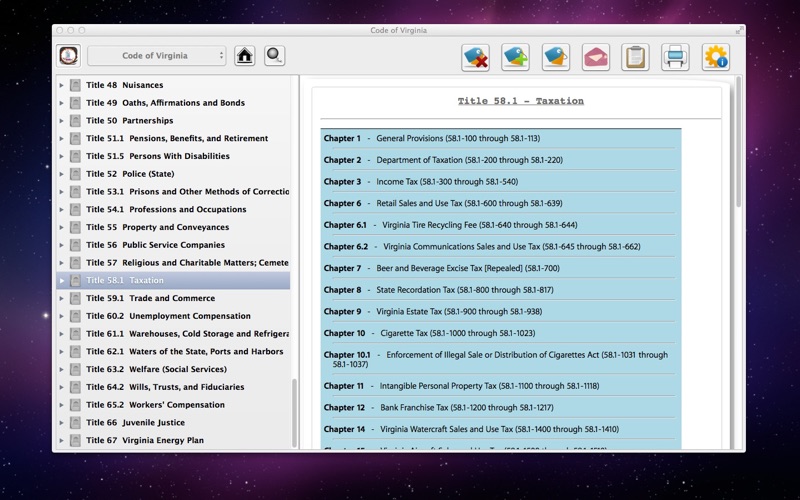The image size is (800, 500).
Task: Click the book icon for Title 52 Police
Action: click(x=76, y=174)
